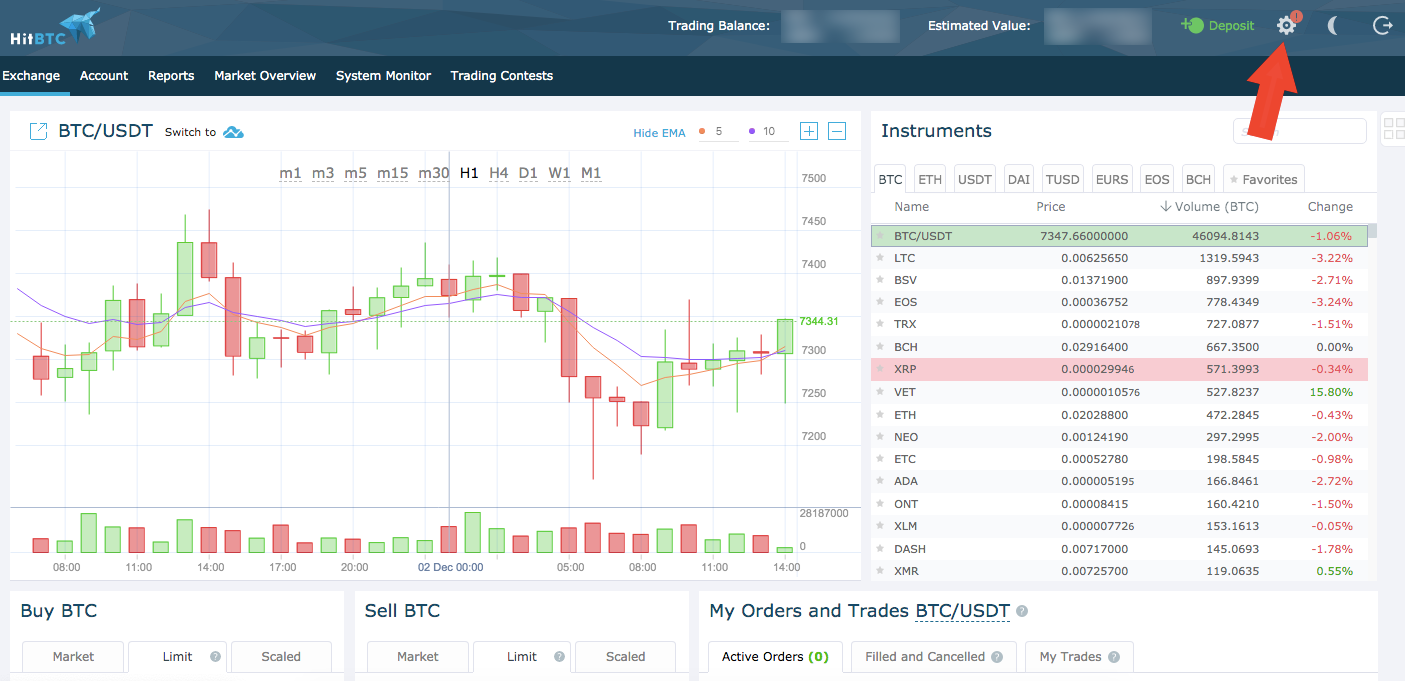Click the green Deposit button

pyautogui.click(x=1217, y=26)
